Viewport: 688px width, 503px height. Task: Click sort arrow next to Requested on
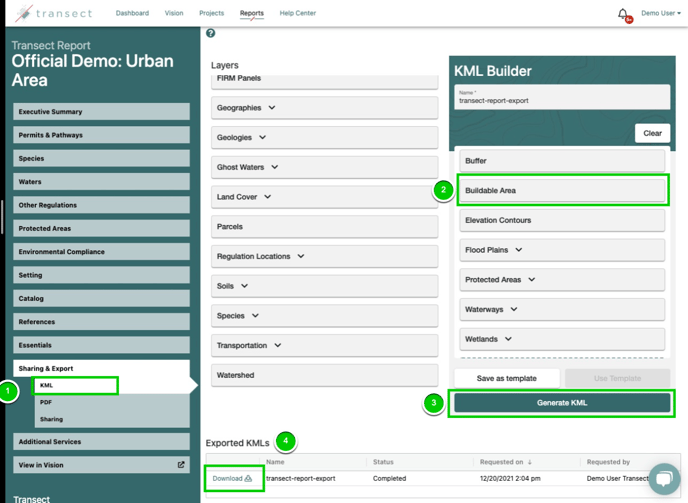coord(530,462)
